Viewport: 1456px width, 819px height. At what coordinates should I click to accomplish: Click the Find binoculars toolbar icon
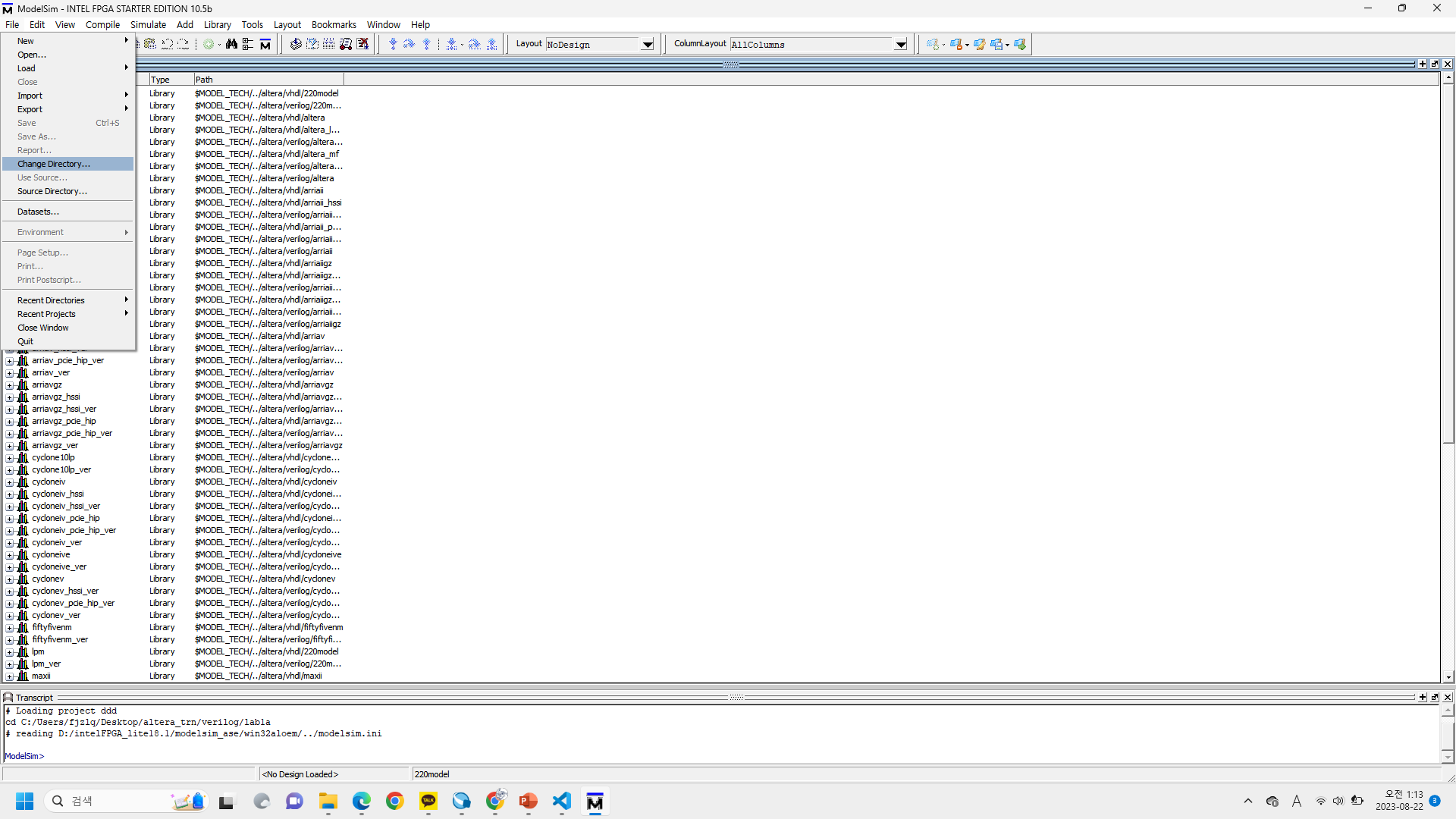pos(231,44)
